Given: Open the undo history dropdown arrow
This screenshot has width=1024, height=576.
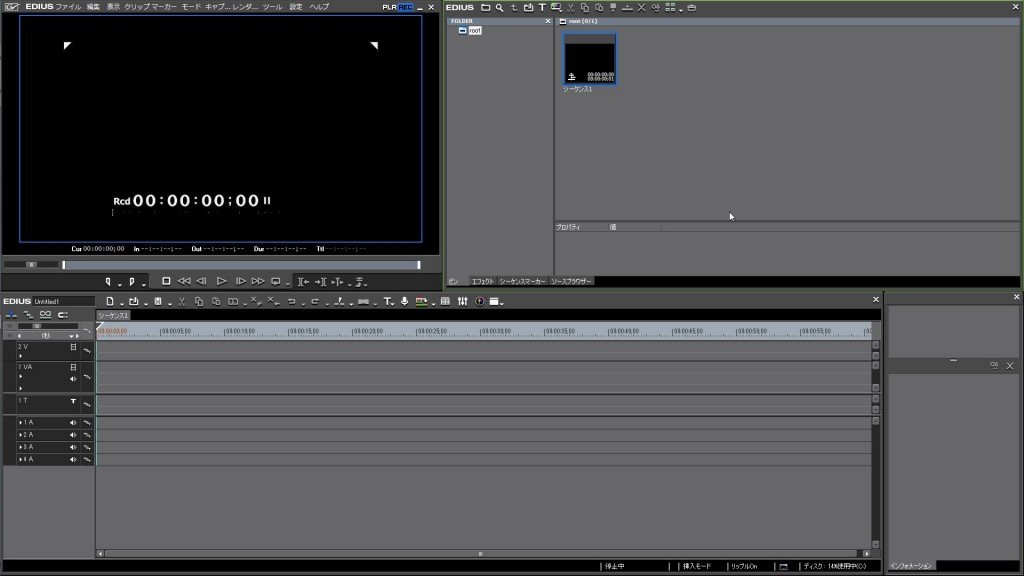Looking at the screenshot, I should [304, 304].
